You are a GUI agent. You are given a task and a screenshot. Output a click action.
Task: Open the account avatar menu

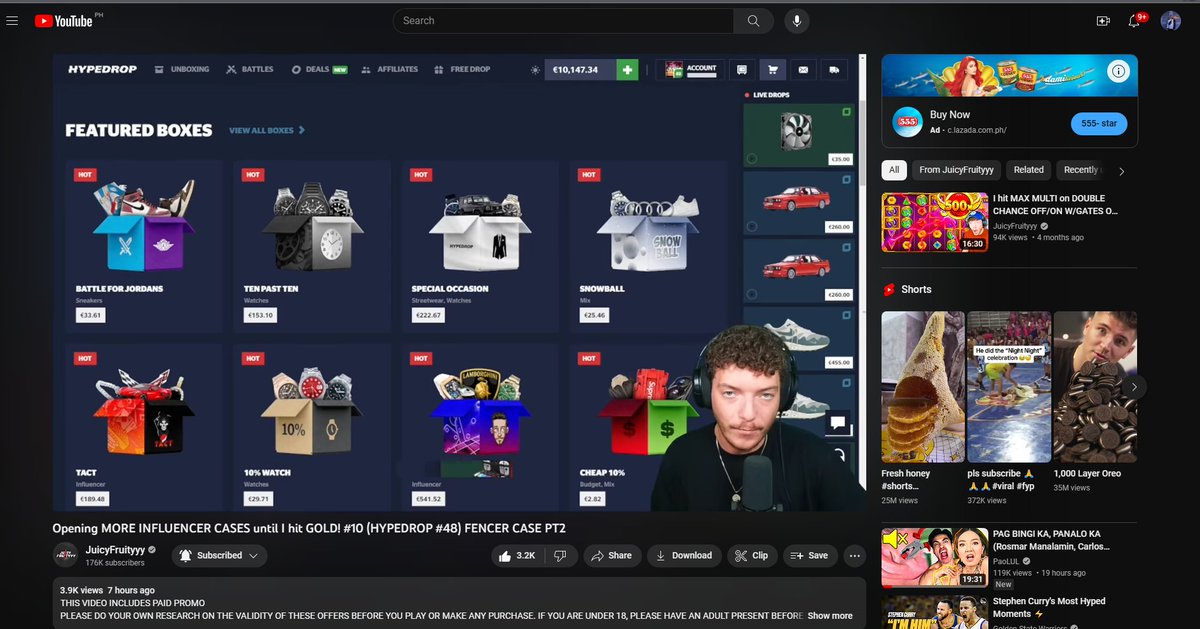[1171, 20]
